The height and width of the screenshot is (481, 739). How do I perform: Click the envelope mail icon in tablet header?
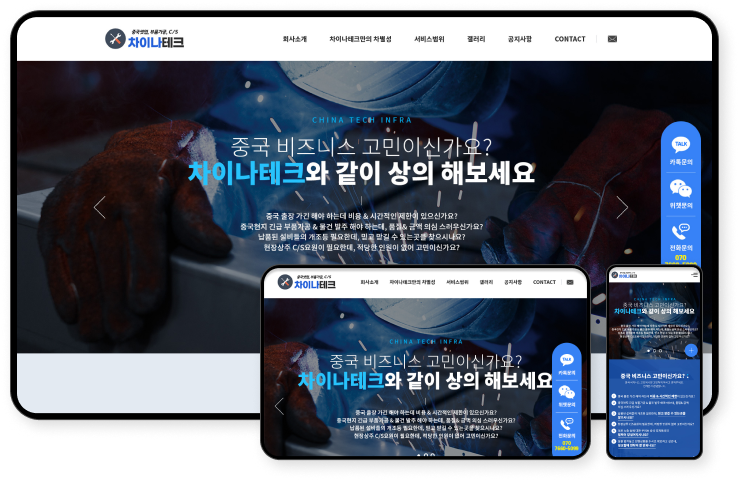pos(570,282)
